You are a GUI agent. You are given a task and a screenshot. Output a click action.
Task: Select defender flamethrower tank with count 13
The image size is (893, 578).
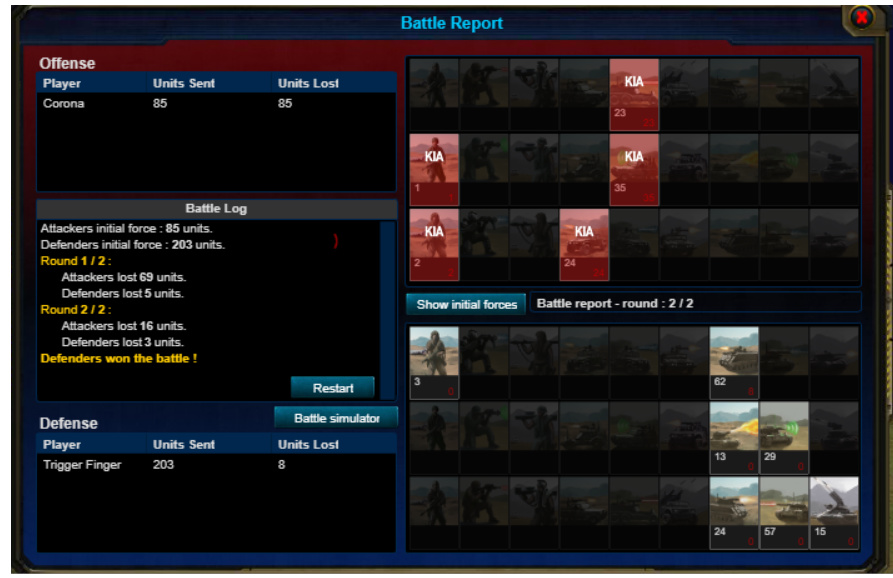pos(734,437)
